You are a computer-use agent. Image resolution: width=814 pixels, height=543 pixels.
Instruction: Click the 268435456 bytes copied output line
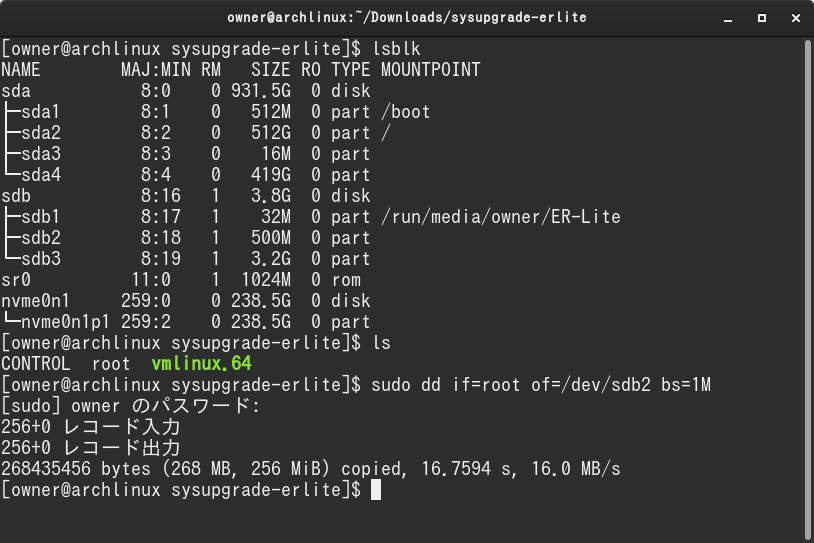310,469
